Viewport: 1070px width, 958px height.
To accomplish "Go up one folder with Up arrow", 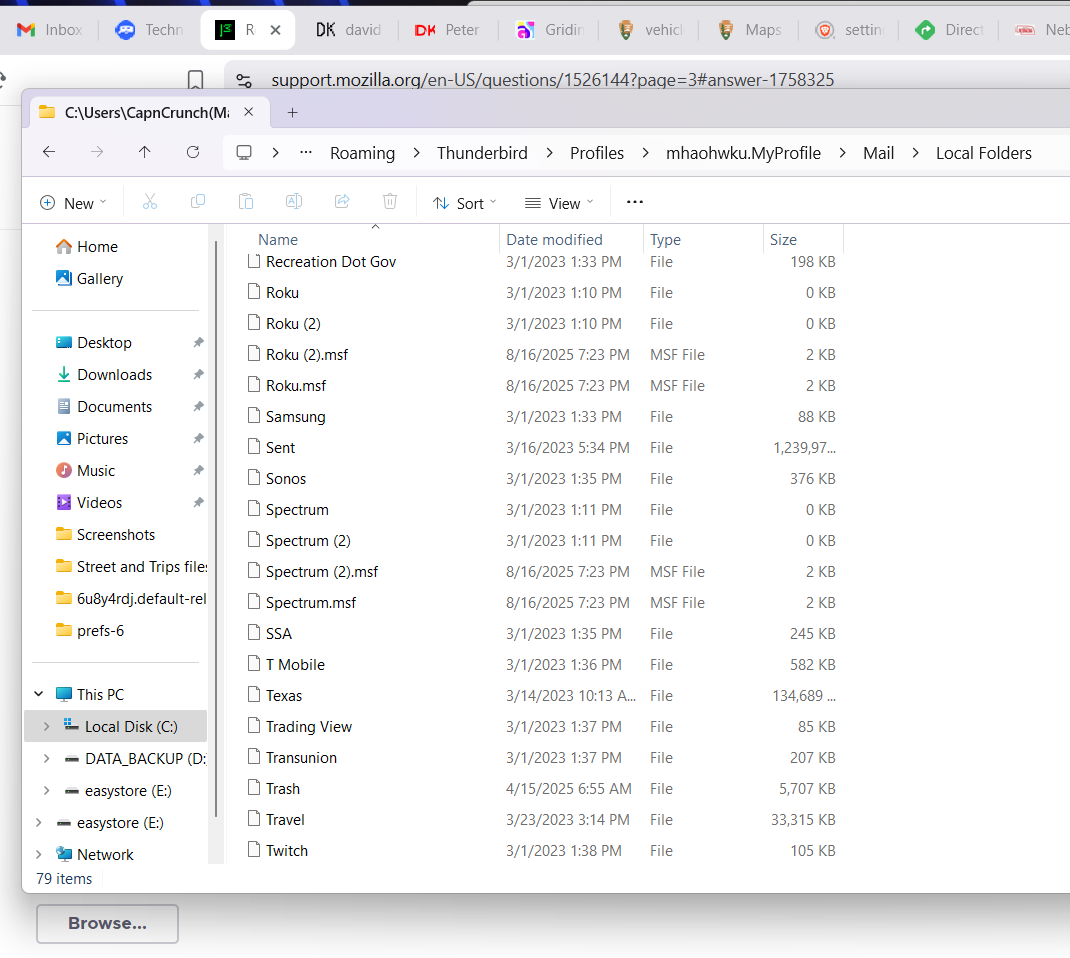I will (x=145, y=152).
